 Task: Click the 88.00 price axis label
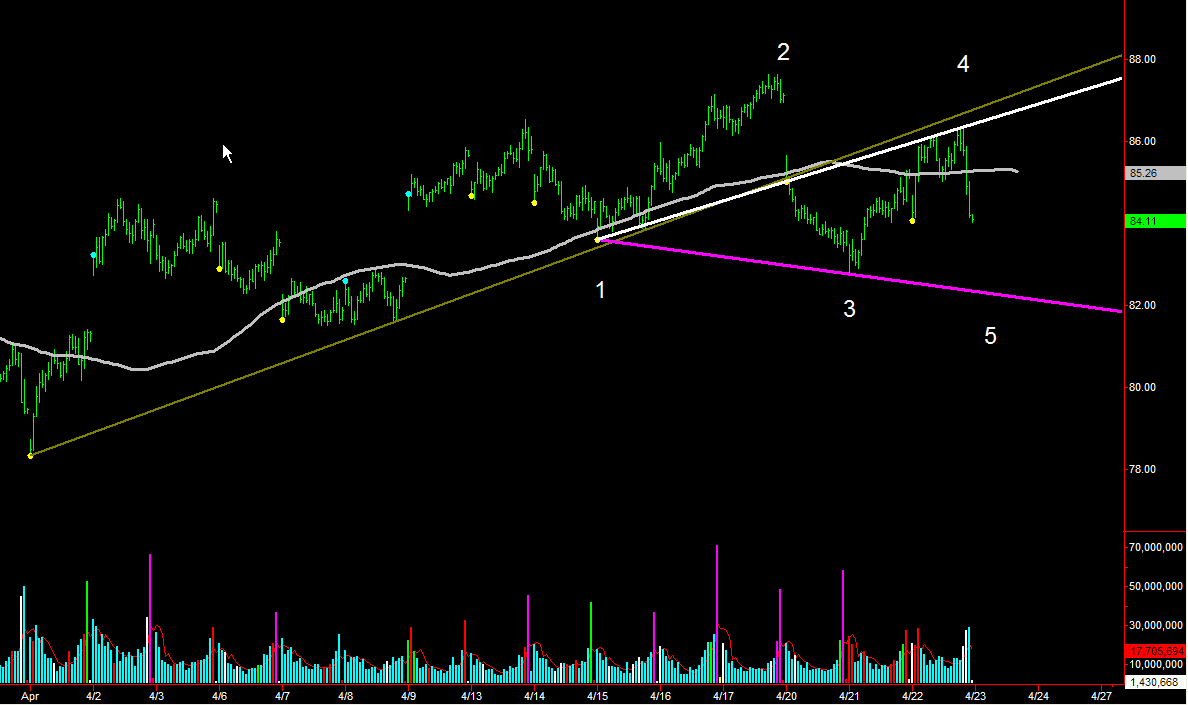tap(1142, 59)
